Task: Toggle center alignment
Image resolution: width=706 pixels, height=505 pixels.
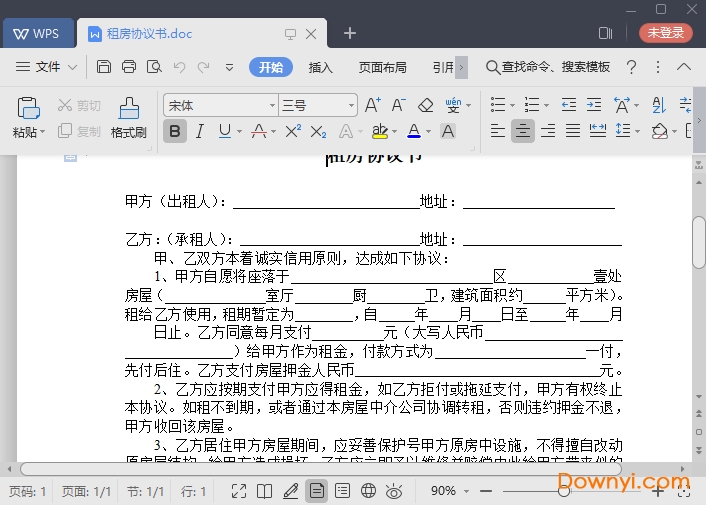Action: 523,131
